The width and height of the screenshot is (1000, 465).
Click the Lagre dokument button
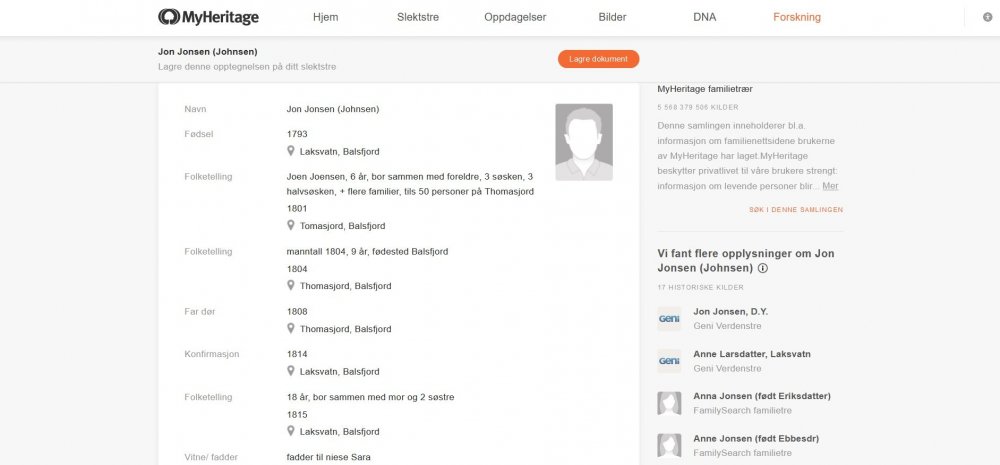point(598,59)
